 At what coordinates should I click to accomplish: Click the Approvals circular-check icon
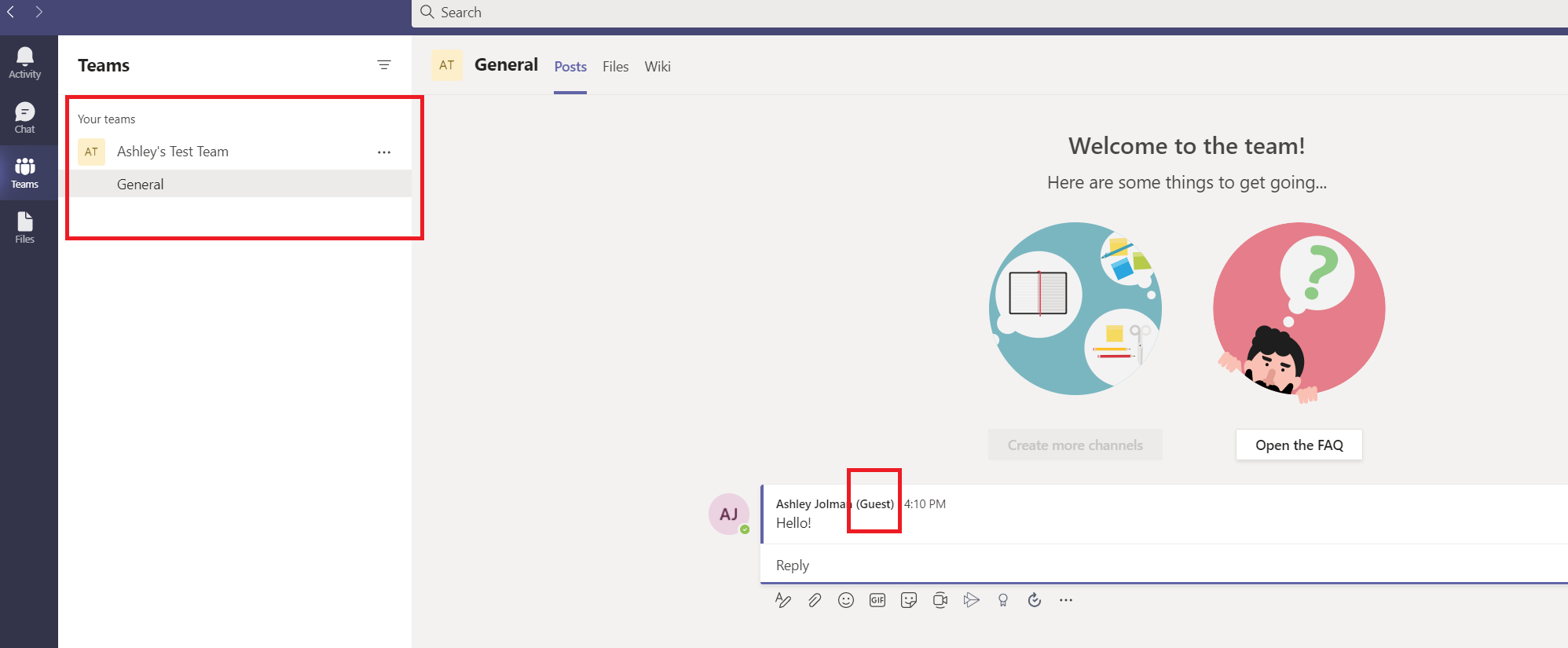(1035, 600)
